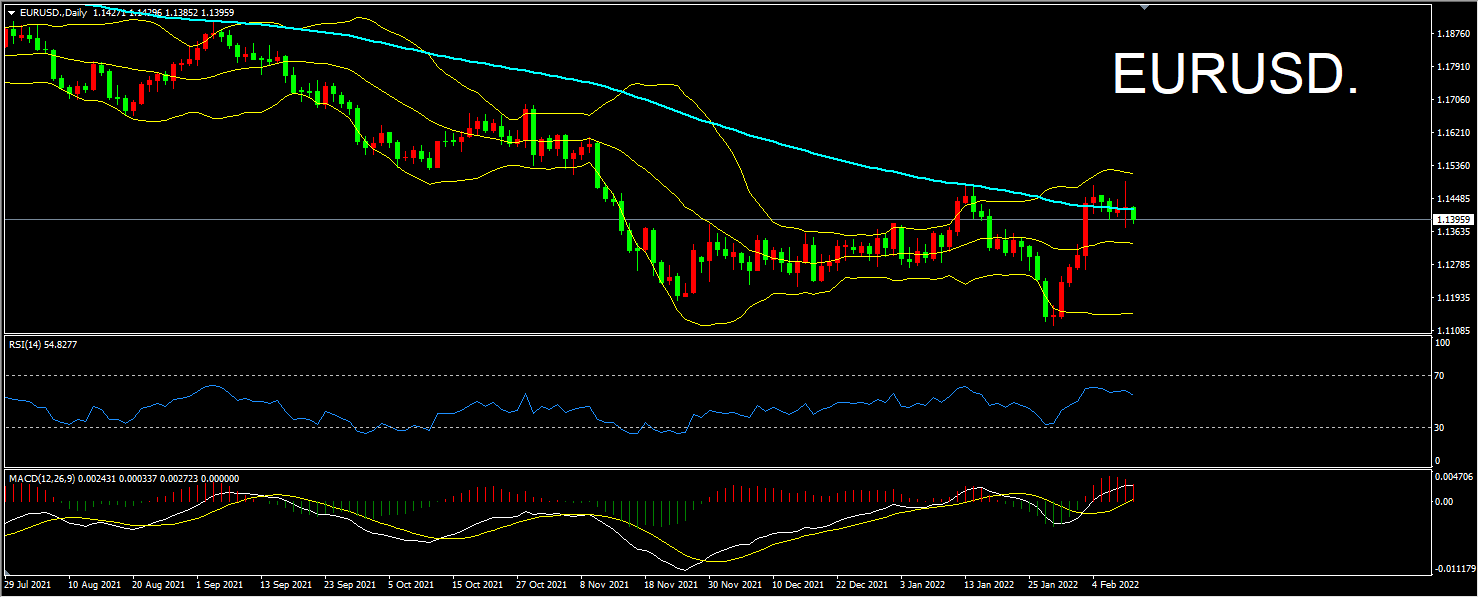Screen dimensions: 1479x598
Task: Click the 4 Feb 2022 date label
Action: pyautogui.click(x=1114, y=584)
